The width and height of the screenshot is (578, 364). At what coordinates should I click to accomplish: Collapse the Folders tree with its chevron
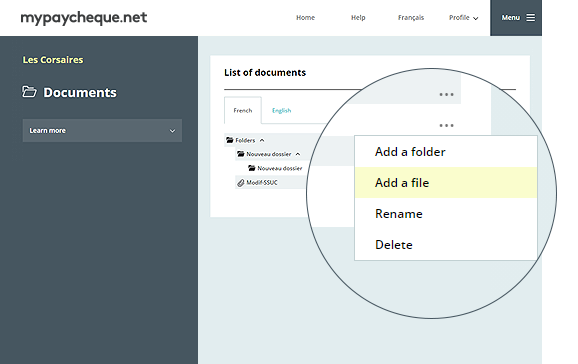pyautogui.click(x=262, y=140)
